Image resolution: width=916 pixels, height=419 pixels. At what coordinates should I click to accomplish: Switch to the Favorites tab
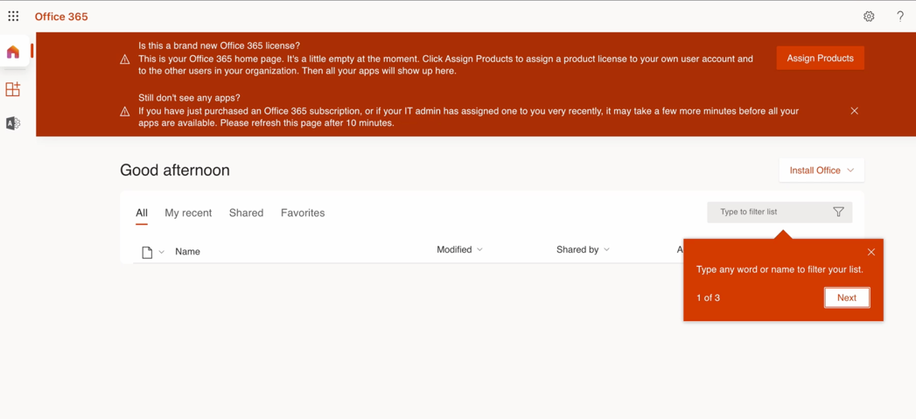tap(303, 213)
